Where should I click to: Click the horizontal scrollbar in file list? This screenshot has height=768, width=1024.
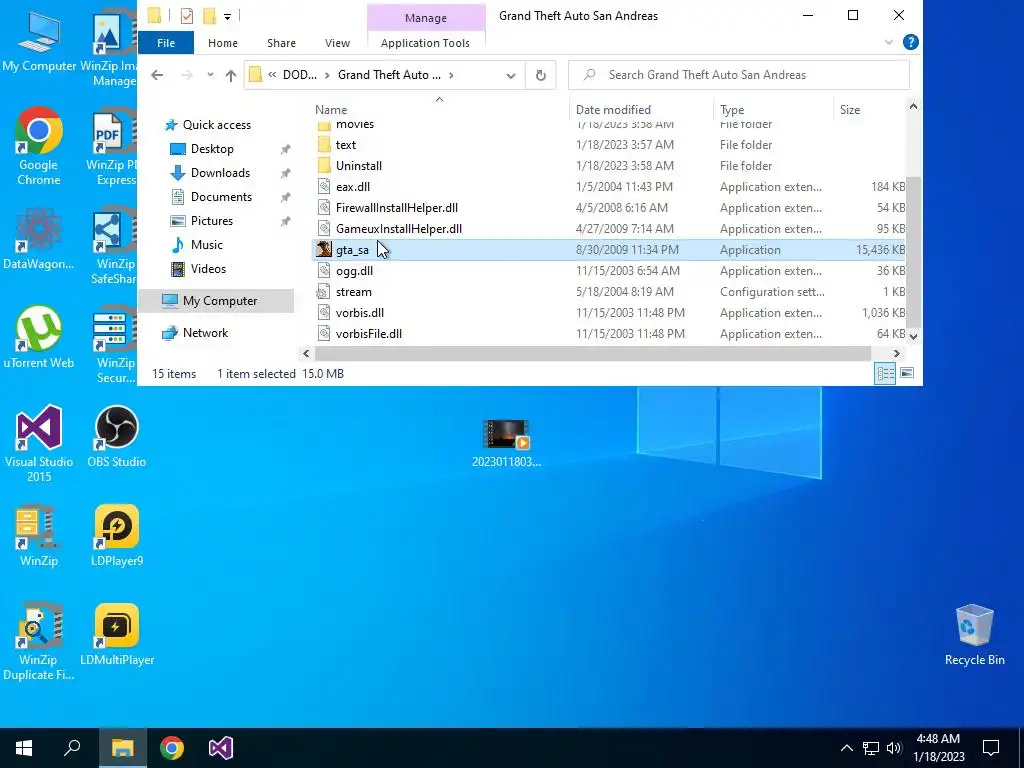592,353
